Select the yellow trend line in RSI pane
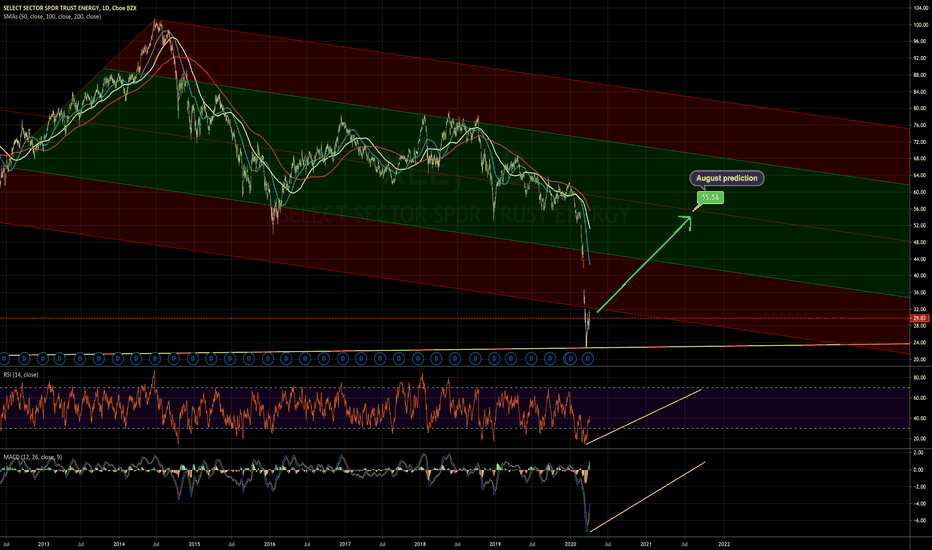This screenshot has width=932, height=550. pyautogui.click(x=644, y=417)
